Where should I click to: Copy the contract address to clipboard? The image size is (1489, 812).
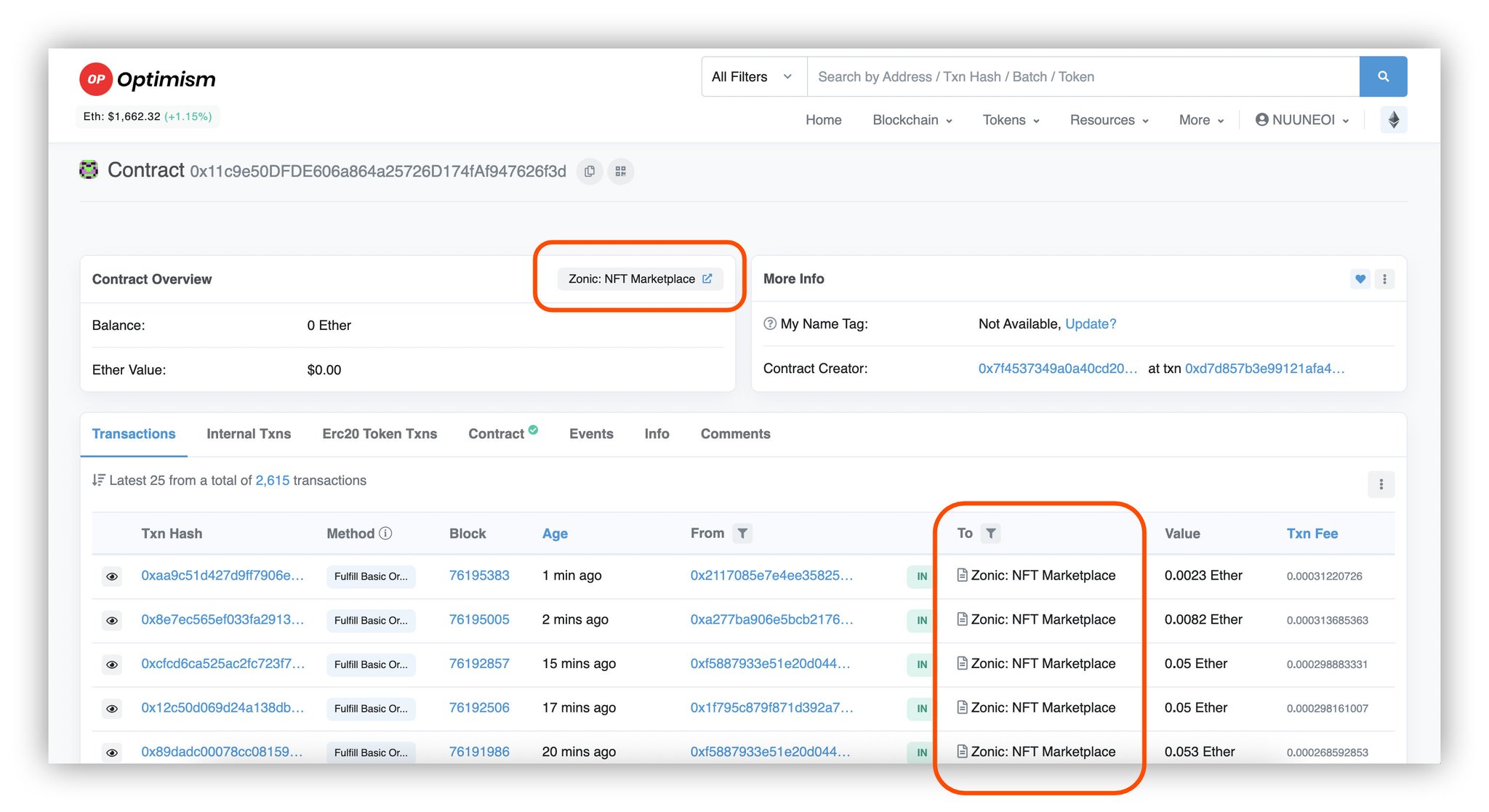pyautogui.click(x=590, y=172)
